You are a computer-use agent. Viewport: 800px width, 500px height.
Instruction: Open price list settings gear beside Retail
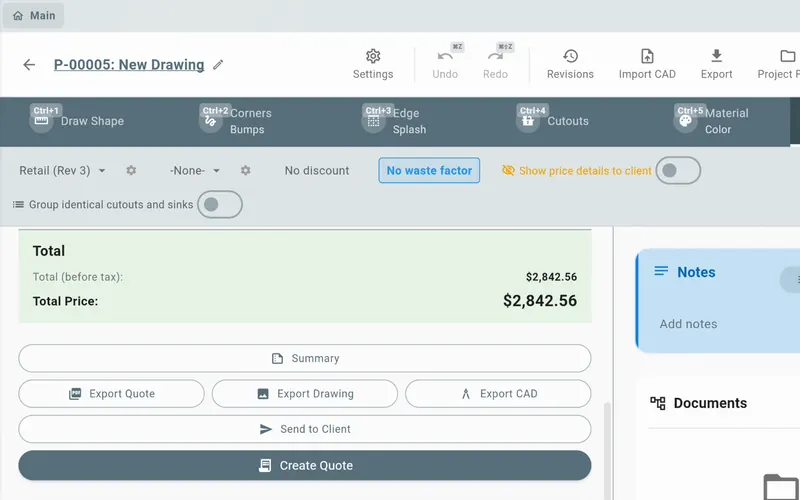131,170
